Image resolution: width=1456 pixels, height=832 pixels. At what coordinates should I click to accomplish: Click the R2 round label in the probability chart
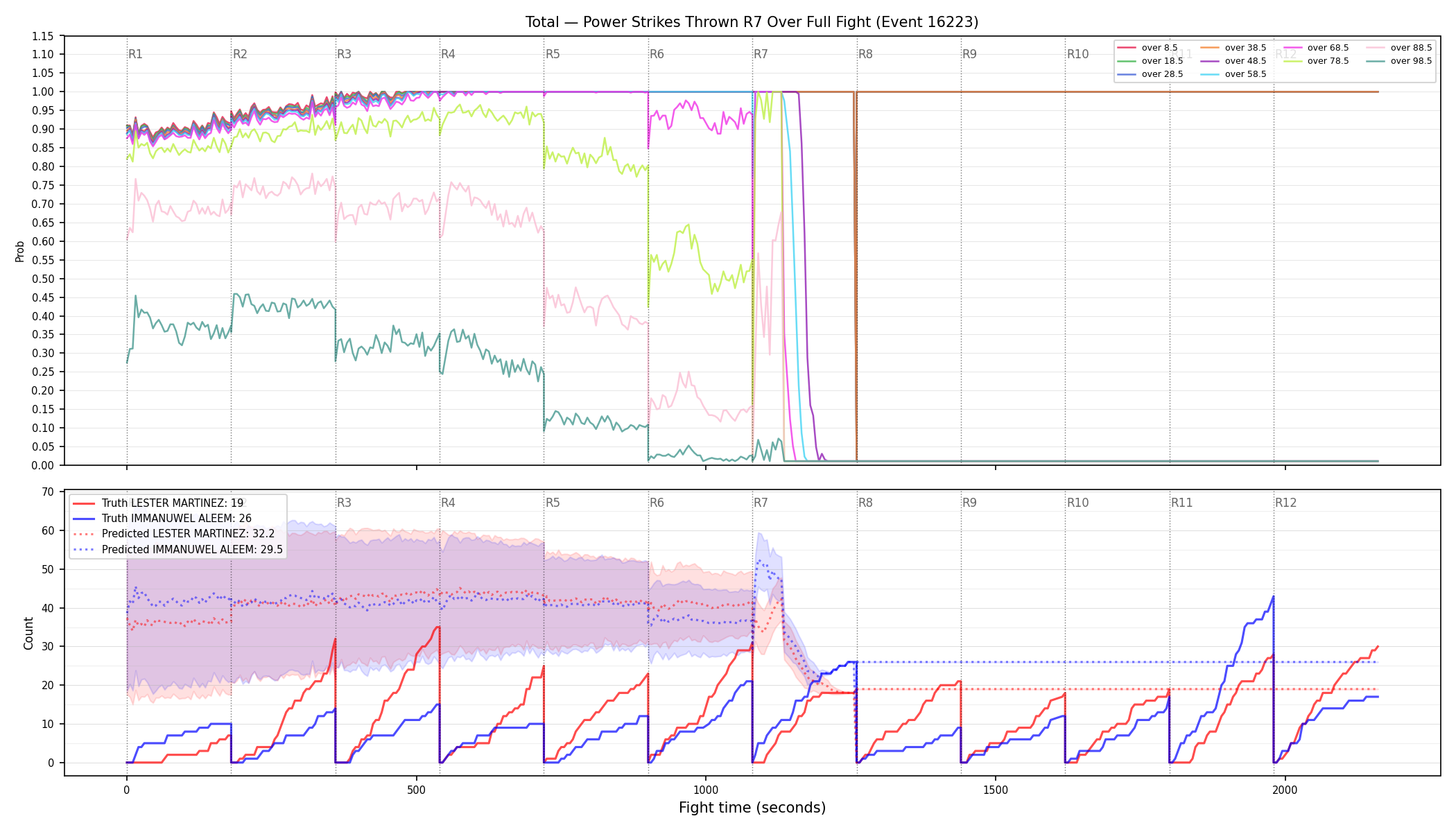(x=240, y=54)
